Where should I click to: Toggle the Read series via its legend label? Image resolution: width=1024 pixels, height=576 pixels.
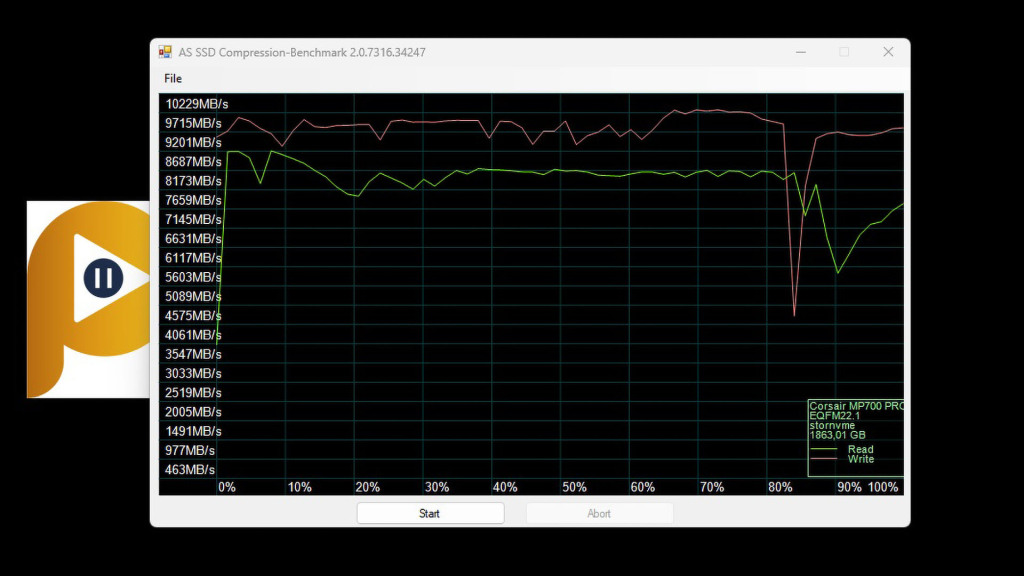pyautogui.click(x=861, y=449)
